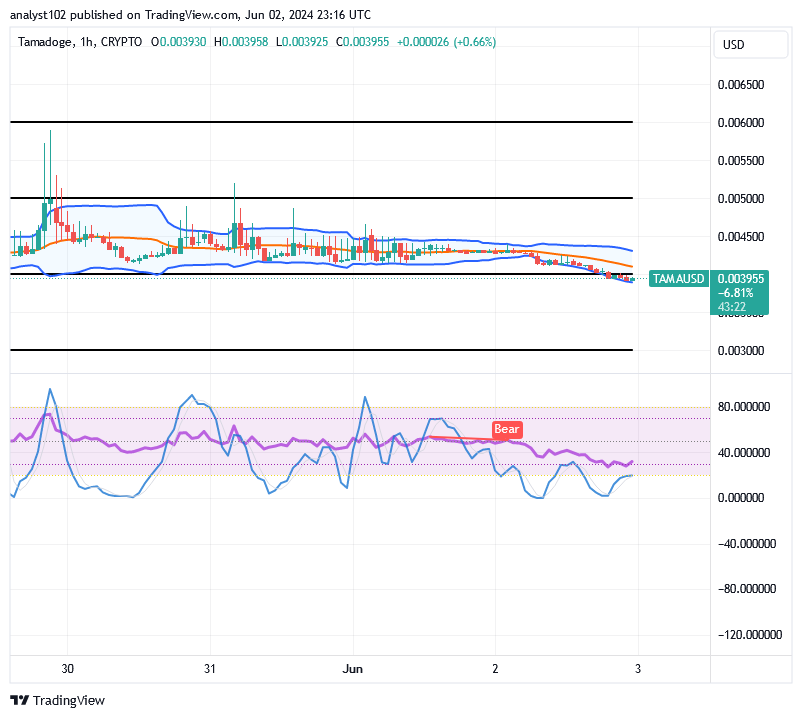Click the Jun date label on time axis

(x=352, y=669)
